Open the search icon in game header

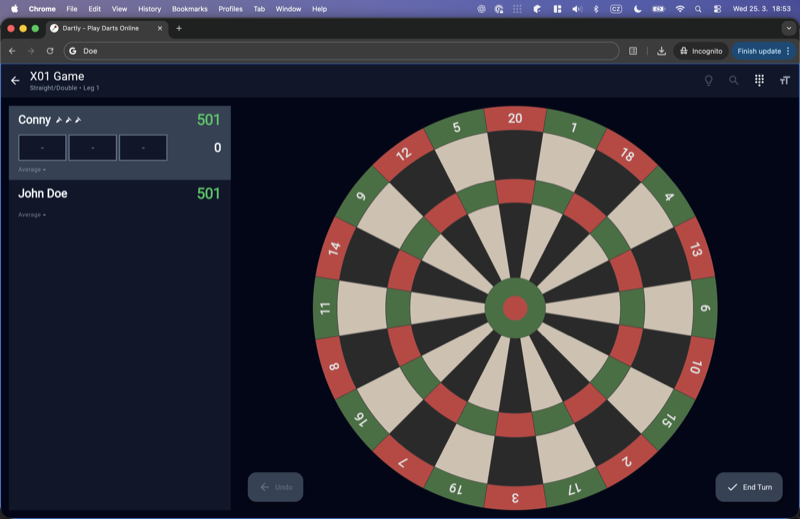[x=734, y=80]
